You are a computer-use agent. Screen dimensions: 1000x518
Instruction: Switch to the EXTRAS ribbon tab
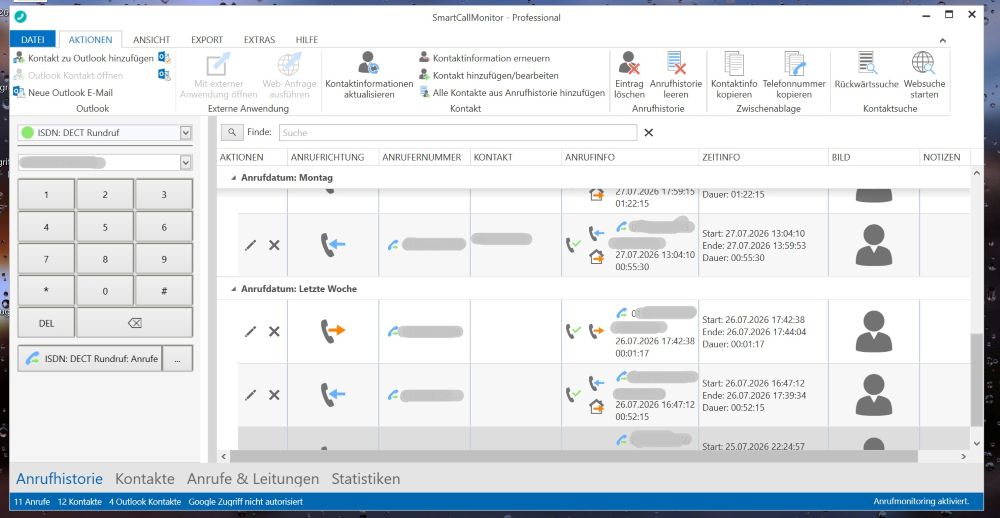tap(259, 40)
